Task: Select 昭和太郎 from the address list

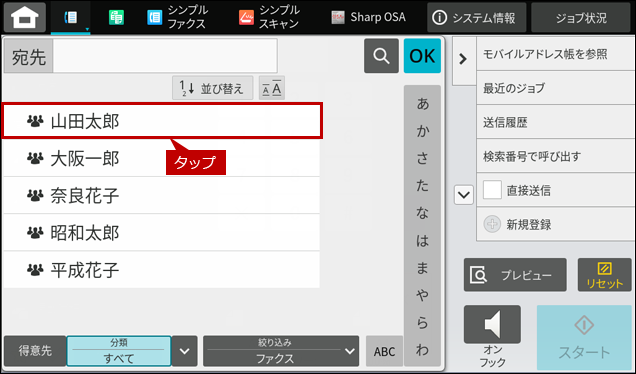Action: point(161,233)
